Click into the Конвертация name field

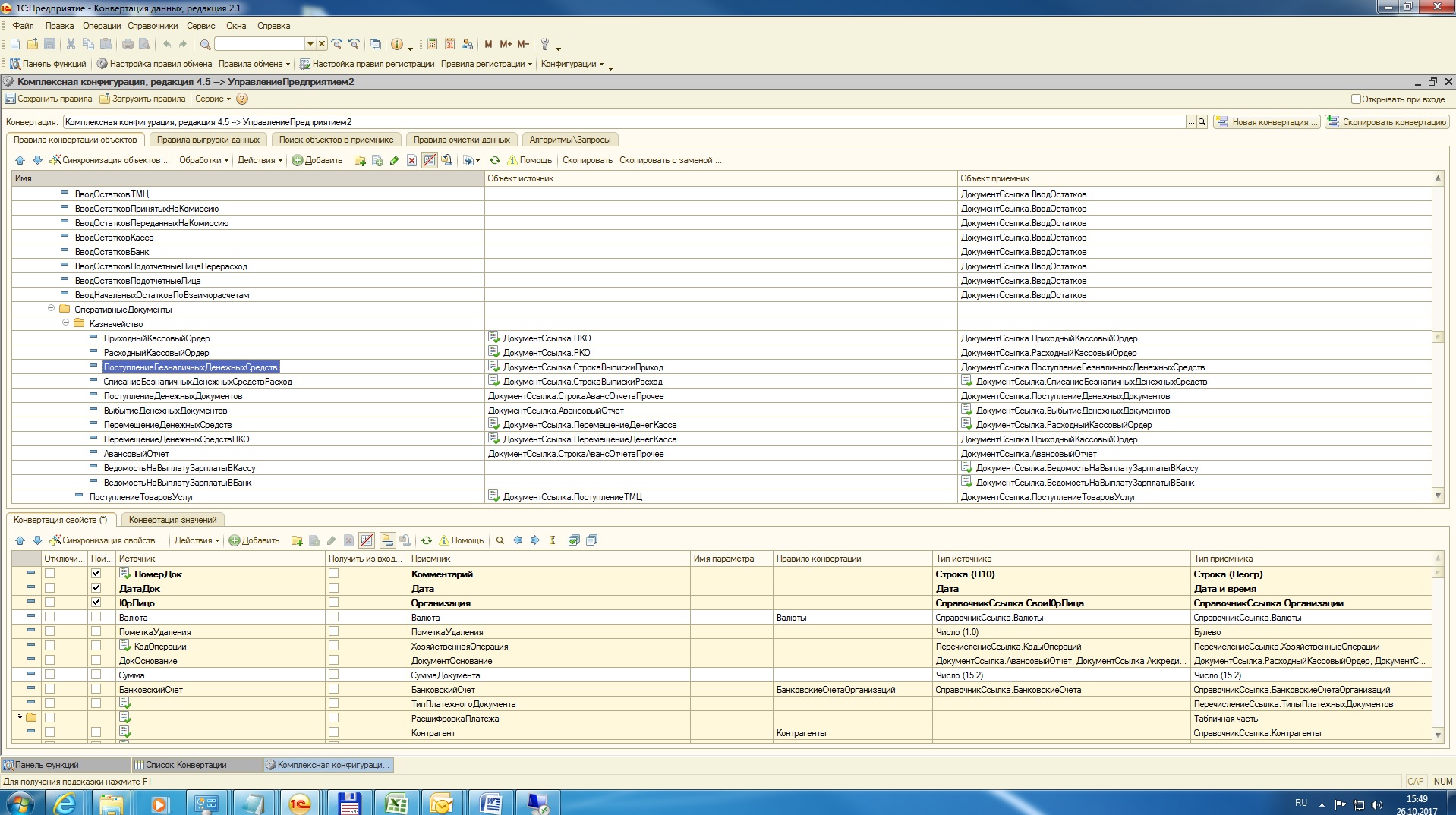point(624,122)
